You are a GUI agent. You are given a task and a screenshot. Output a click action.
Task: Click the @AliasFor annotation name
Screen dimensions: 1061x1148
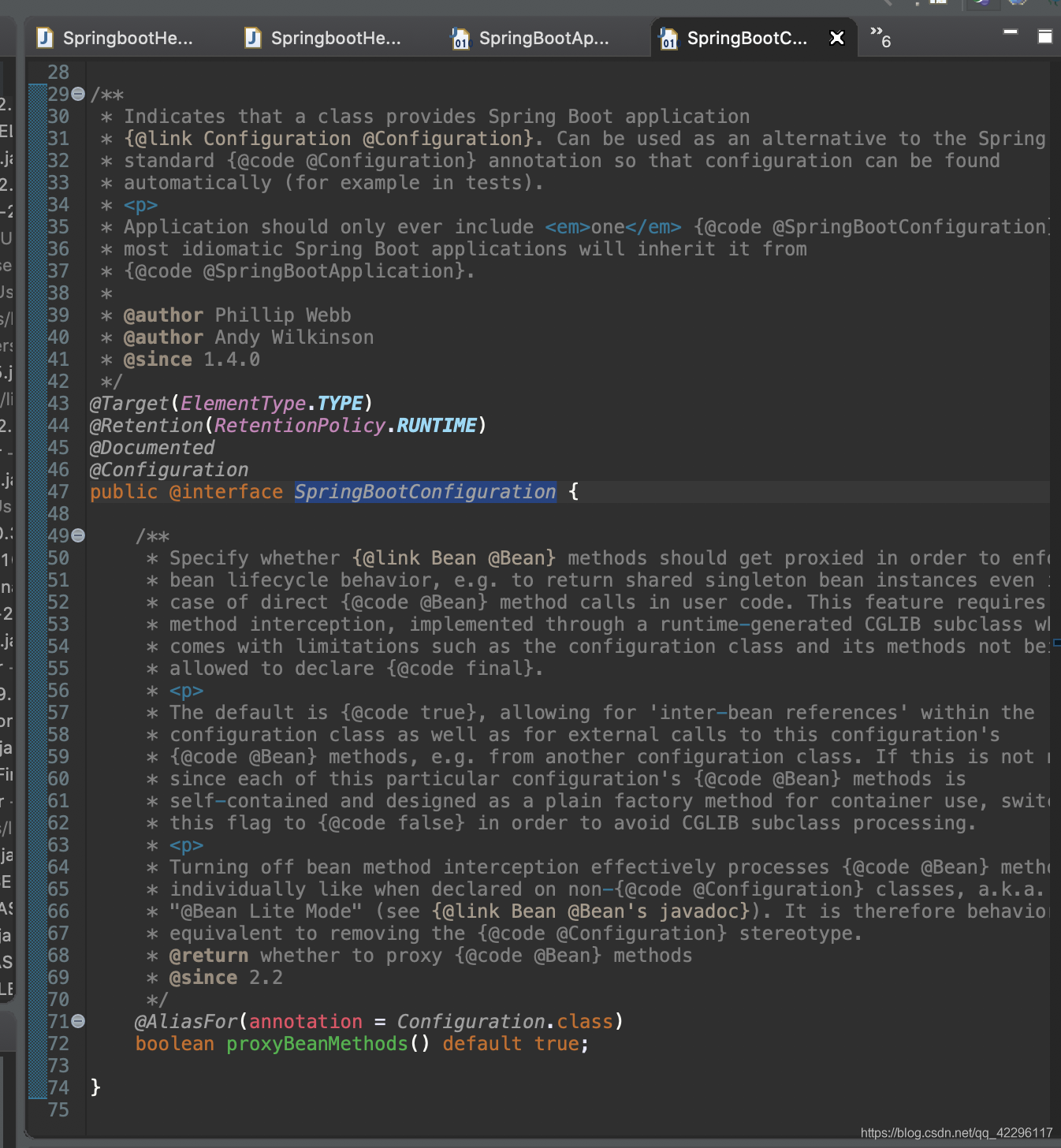(186, 1022)
